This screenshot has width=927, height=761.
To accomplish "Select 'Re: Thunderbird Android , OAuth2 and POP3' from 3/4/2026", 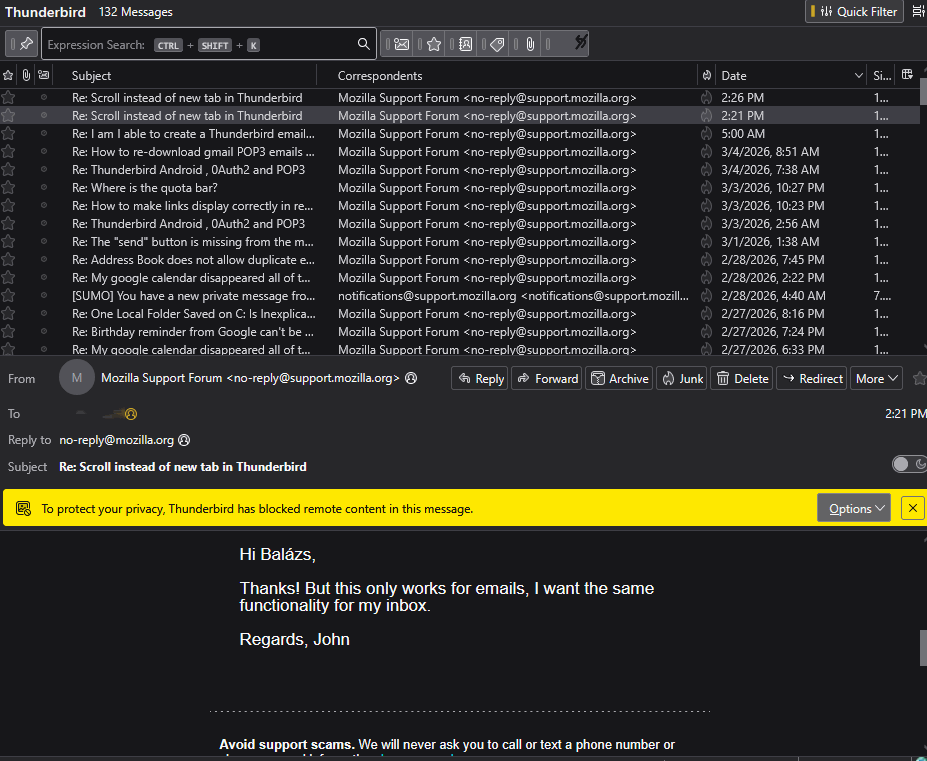I will [x=461, y=170].
